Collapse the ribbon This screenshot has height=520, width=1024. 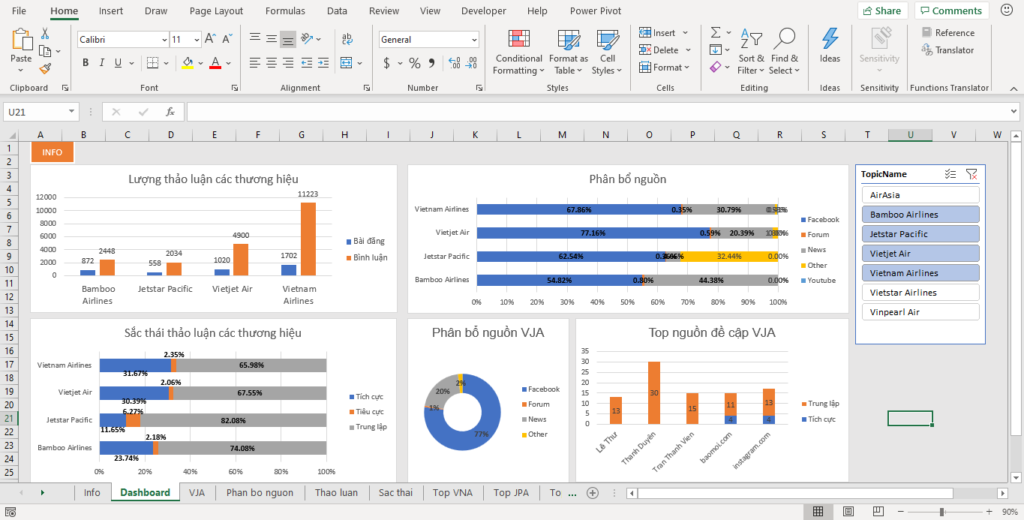click(1014, 89)
